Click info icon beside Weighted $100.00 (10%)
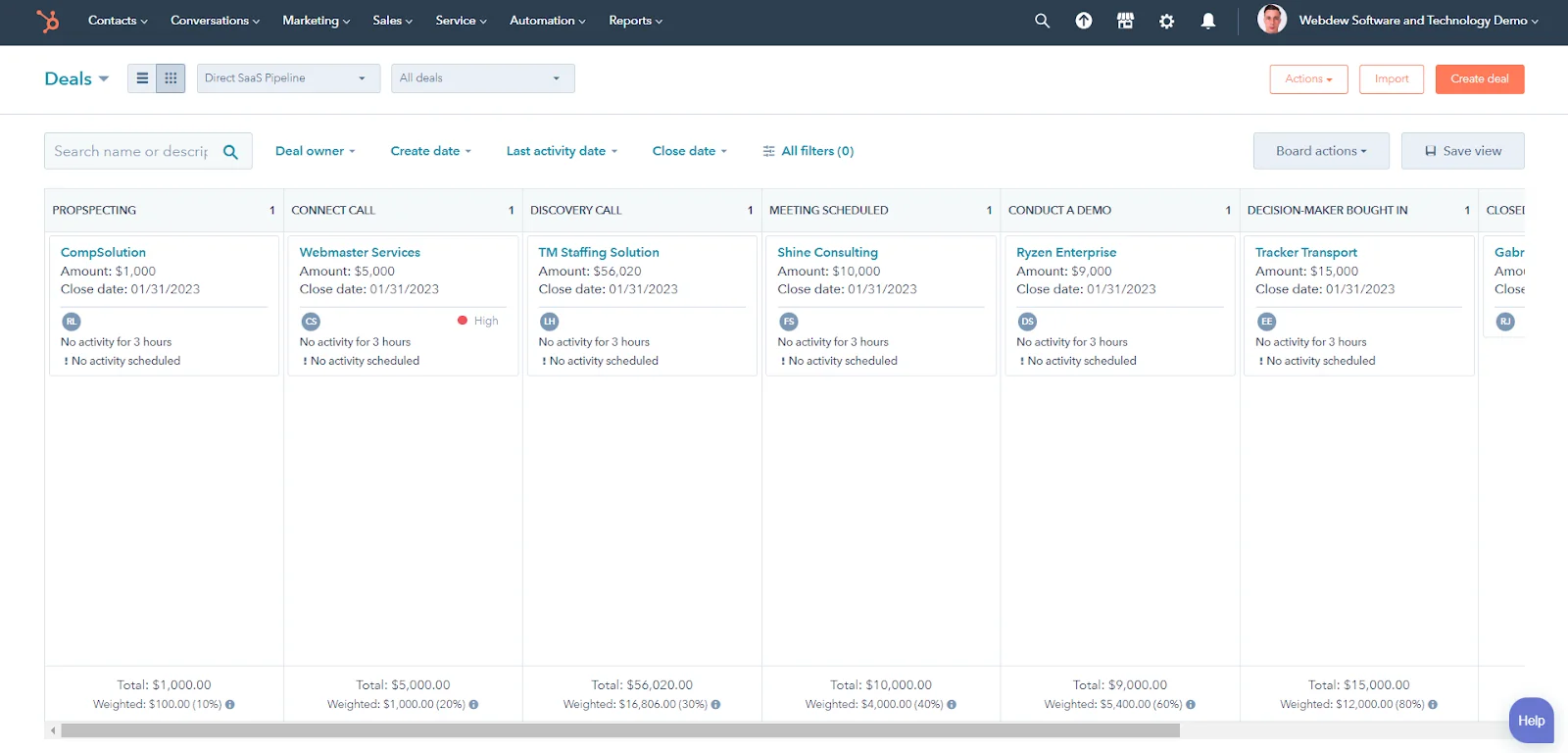The width and height of the screenshot is (1568, 753). (230, 705)
